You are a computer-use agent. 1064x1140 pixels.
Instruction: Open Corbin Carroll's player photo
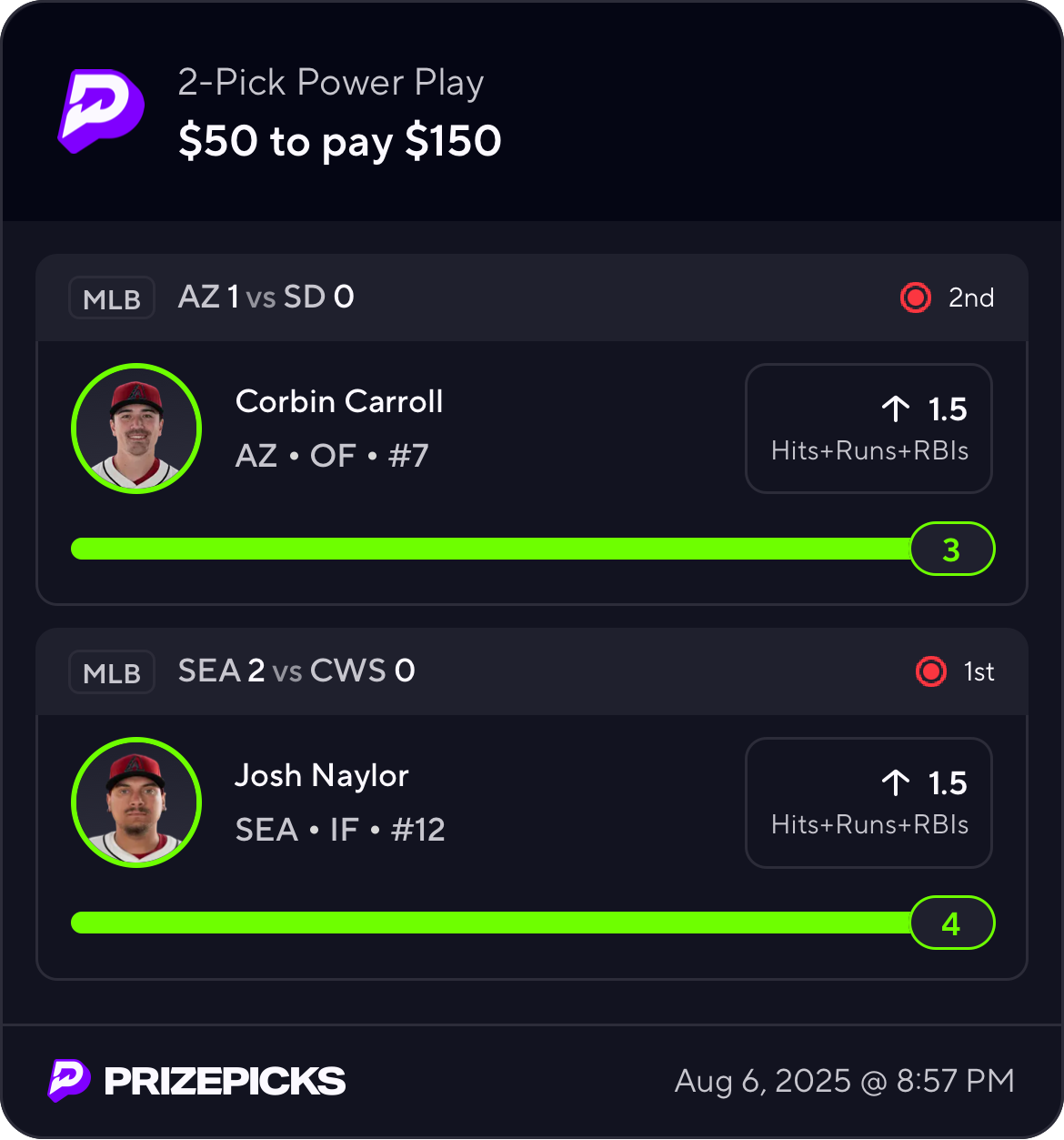click(x=136, y=429)
